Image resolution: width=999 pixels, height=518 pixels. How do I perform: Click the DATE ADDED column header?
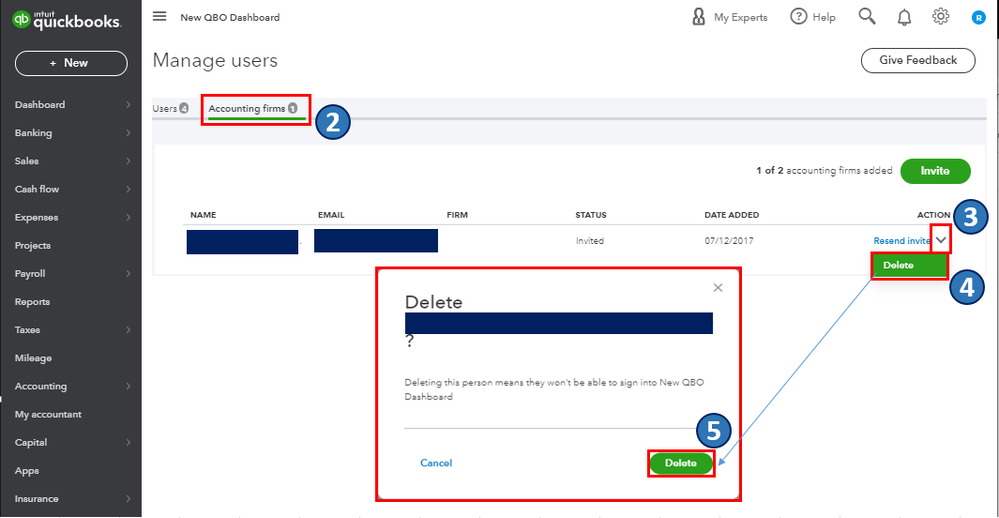(x=731, y=215)
